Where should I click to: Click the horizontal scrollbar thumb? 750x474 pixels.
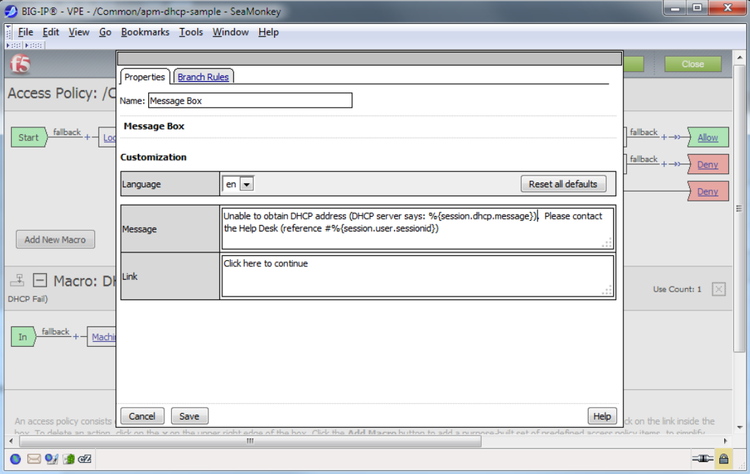[x=250, y=441]
